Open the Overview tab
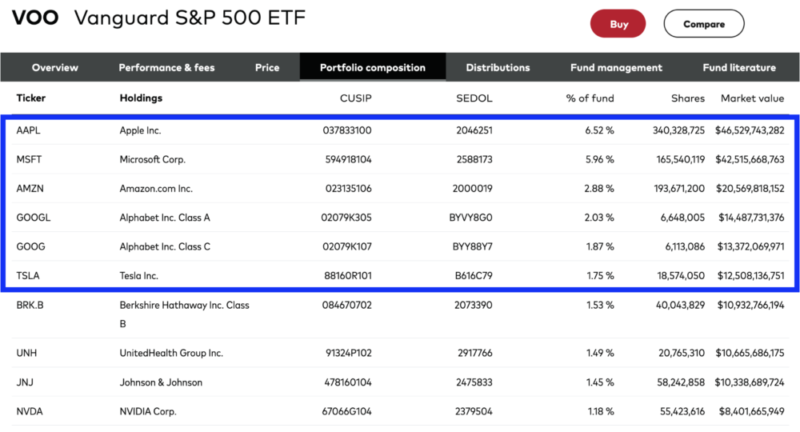 pos(55,67)
